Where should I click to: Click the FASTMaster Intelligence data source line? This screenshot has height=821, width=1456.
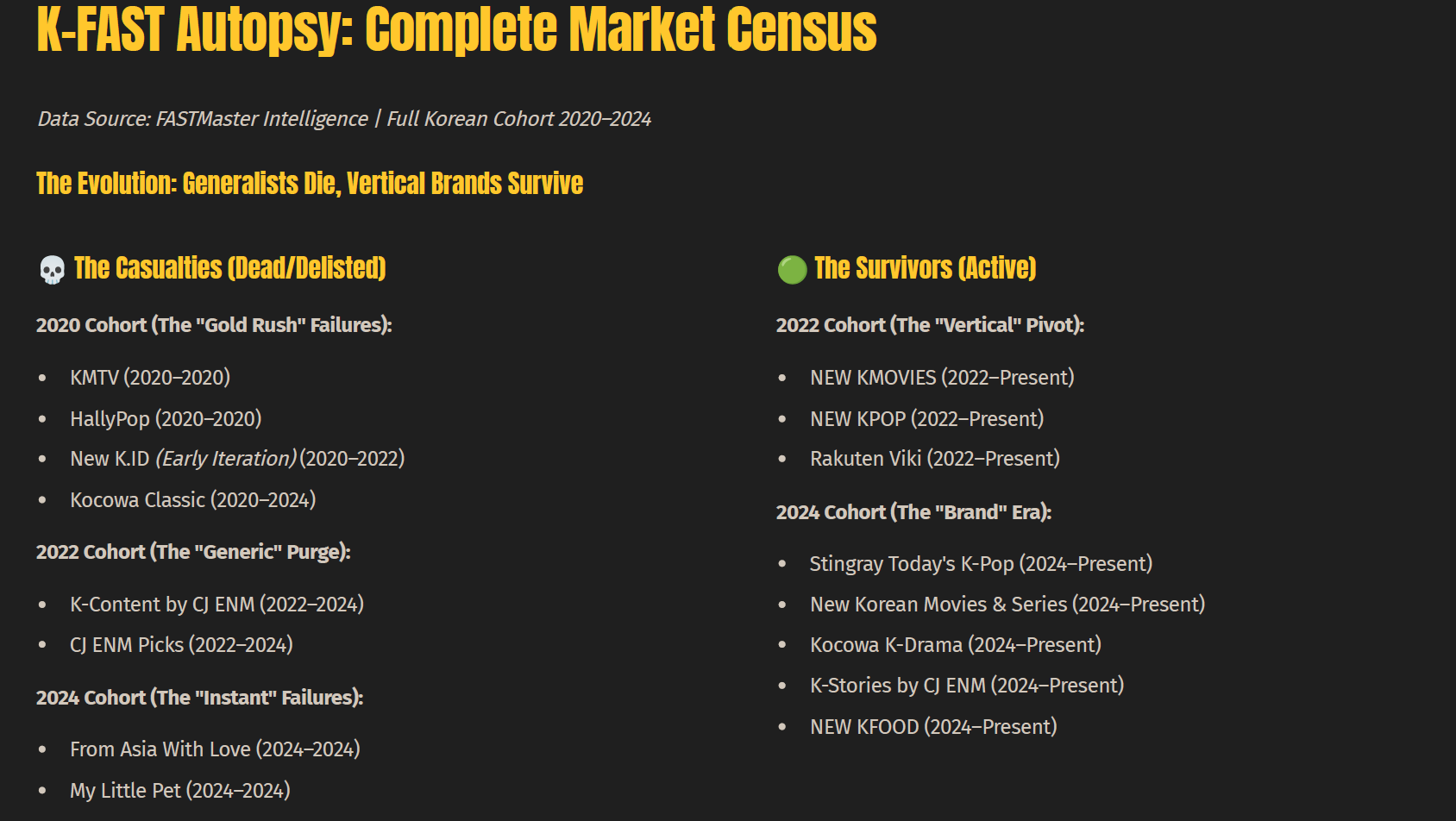click(344, 119)
